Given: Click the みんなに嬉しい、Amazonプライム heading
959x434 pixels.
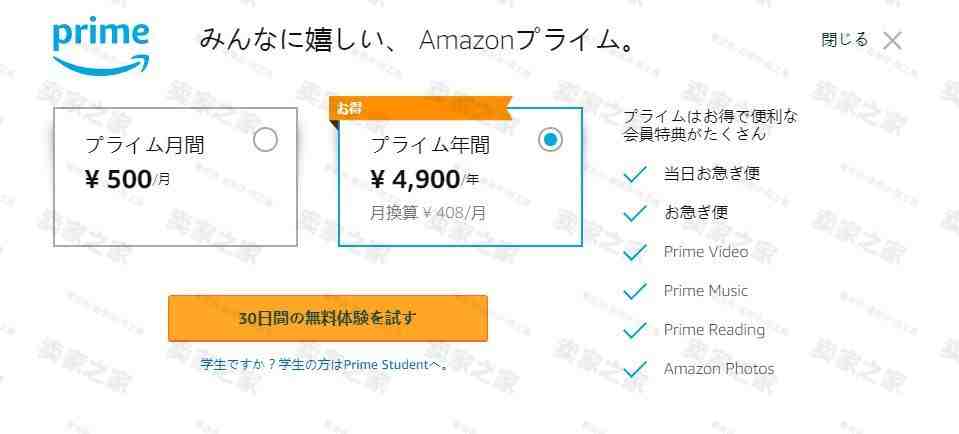Looking at the screenshot, I should pos(417,41).
